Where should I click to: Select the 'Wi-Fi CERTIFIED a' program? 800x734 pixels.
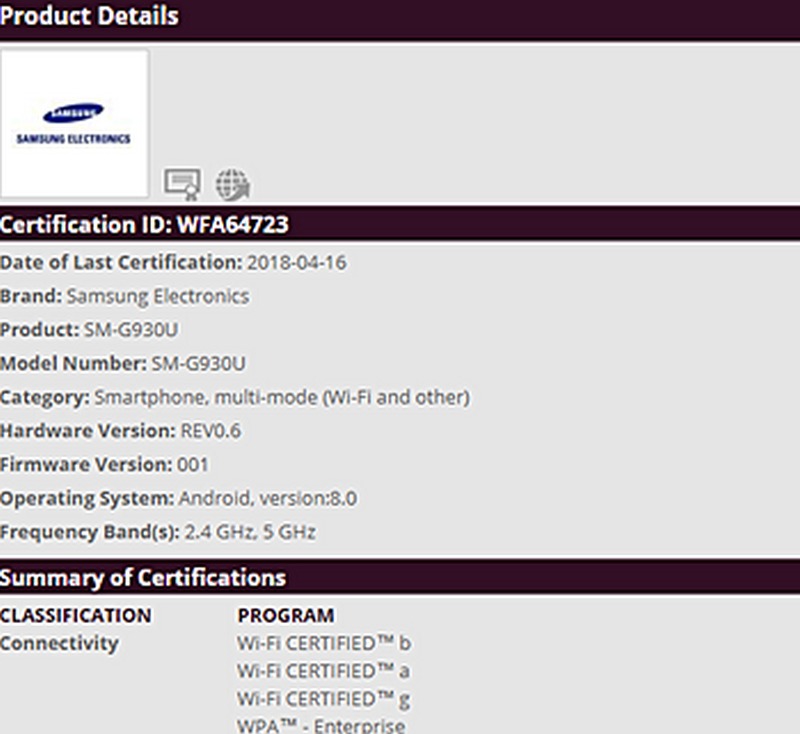[323, 671]
